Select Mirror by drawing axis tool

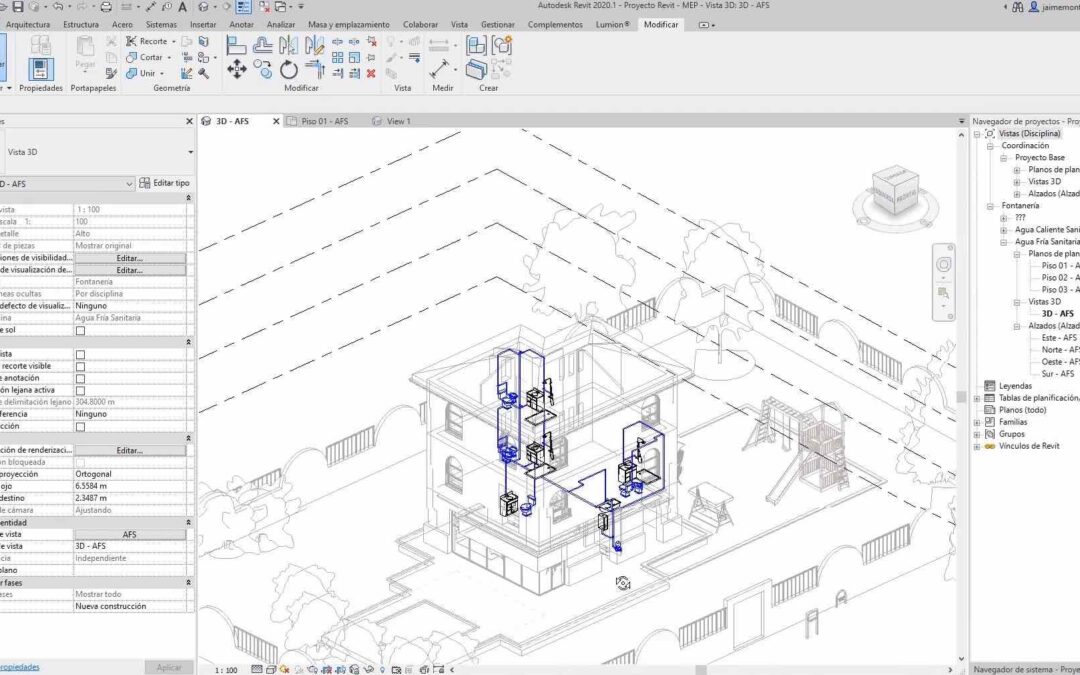click(314, 45)
